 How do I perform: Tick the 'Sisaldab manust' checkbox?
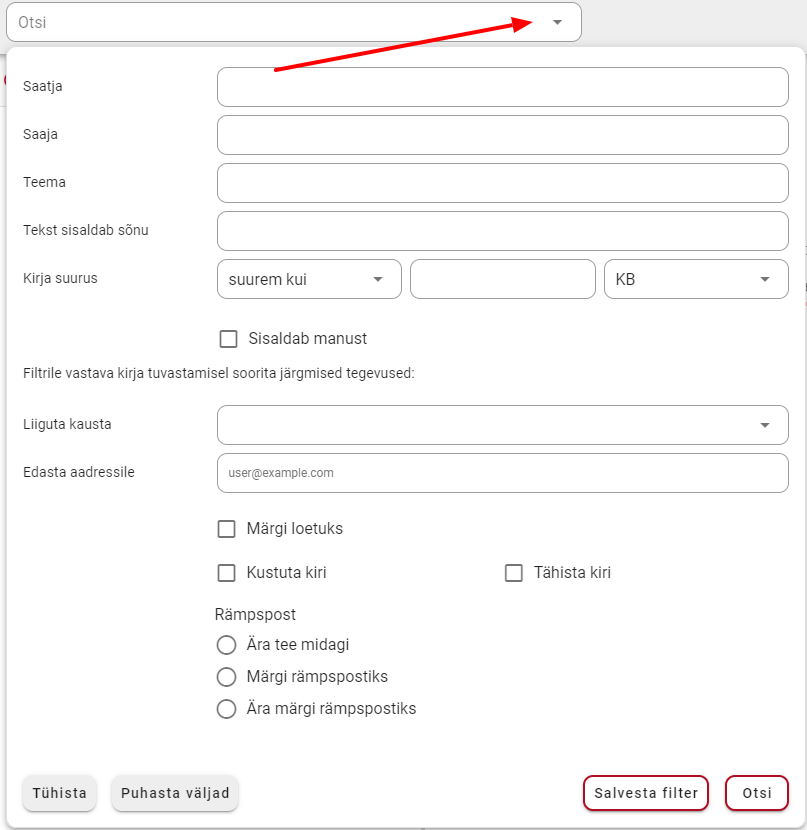tap(229, 339)
